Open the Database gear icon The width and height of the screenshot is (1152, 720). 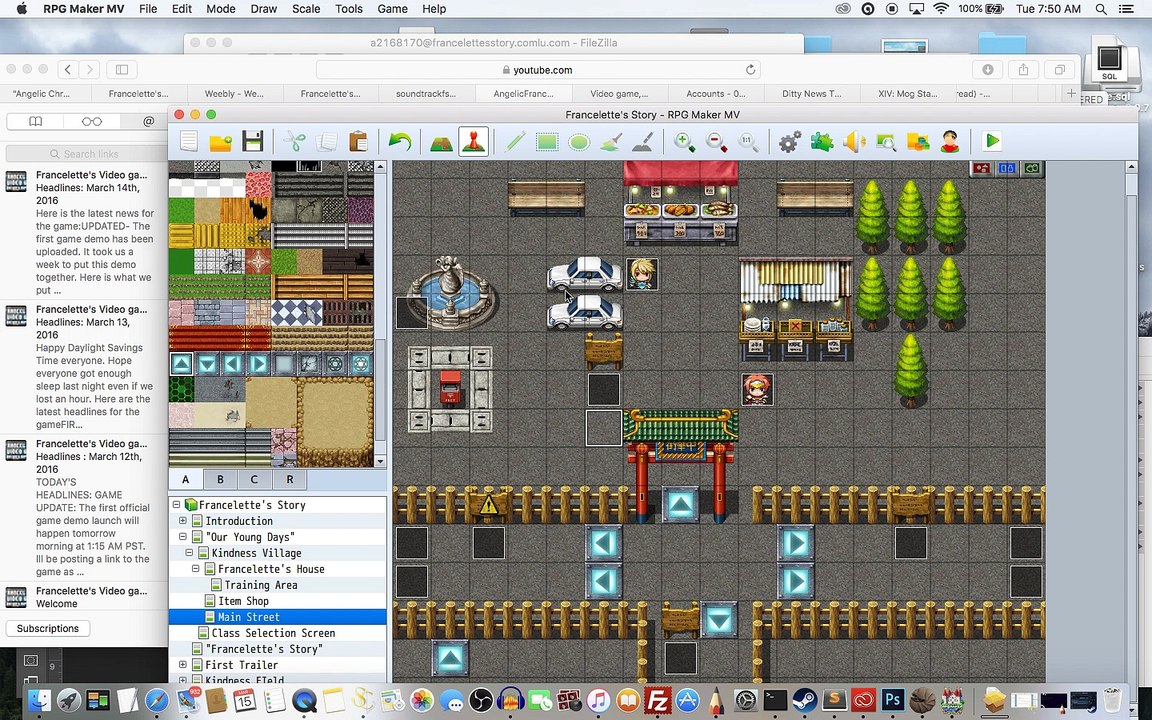tap(790, 141)
